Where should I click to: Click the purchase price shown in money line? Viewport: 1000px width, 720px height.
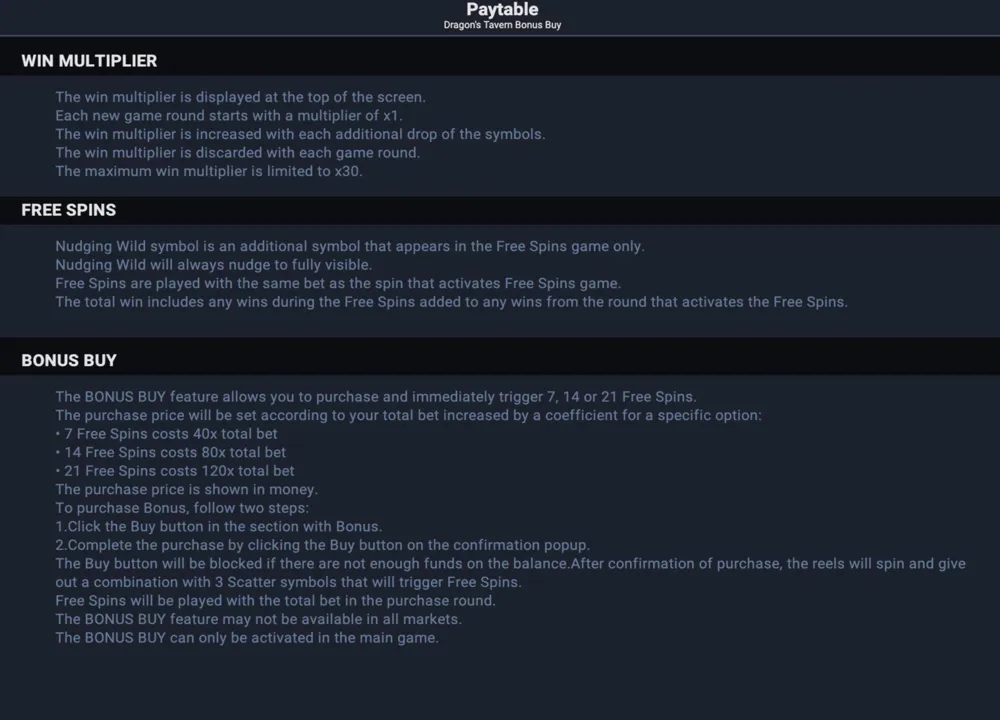tap(186, 490)
